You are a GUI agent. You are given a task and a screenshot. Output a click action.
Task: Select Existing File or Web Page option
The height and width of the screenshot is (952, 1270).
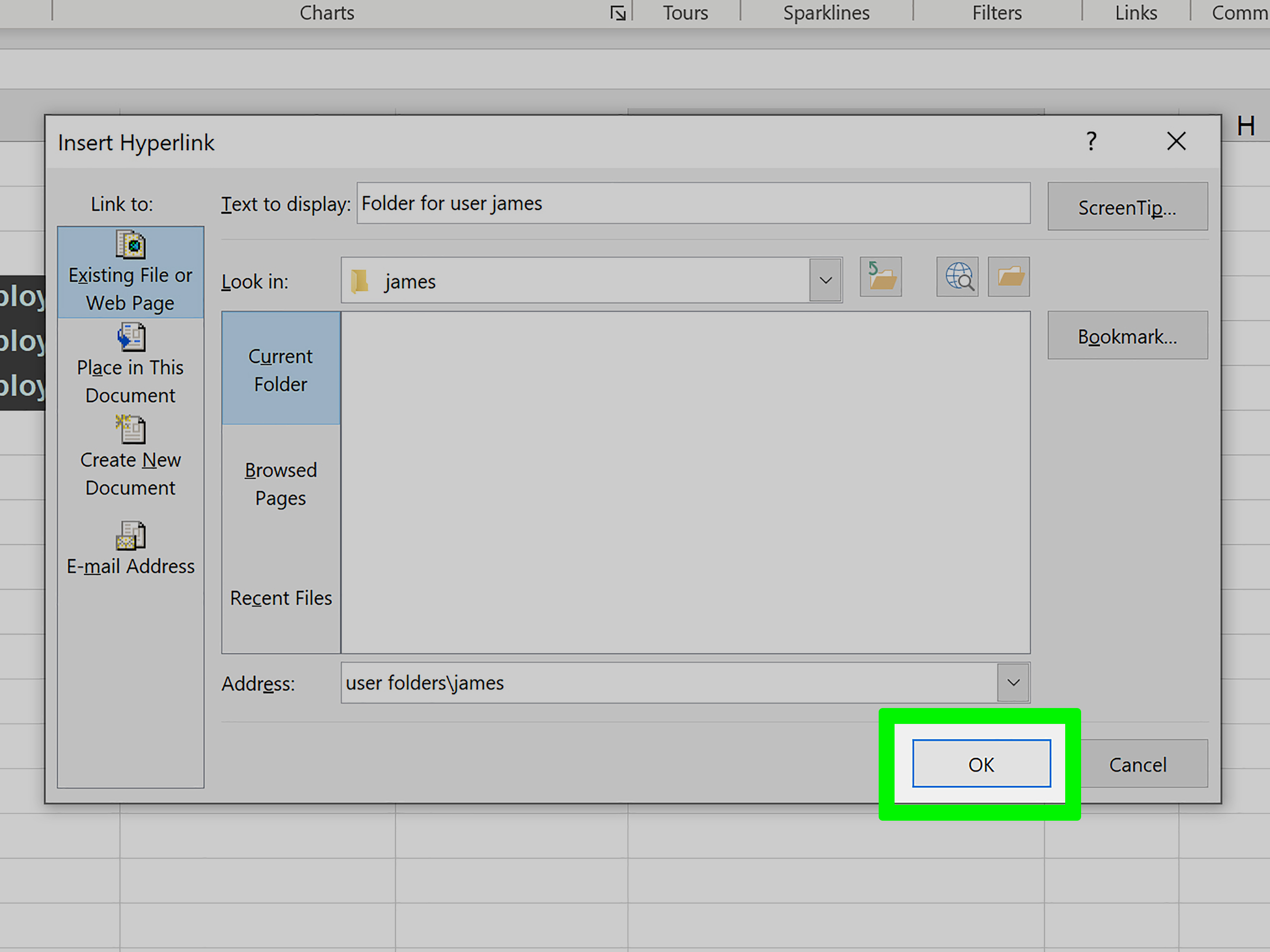[130, 272]
